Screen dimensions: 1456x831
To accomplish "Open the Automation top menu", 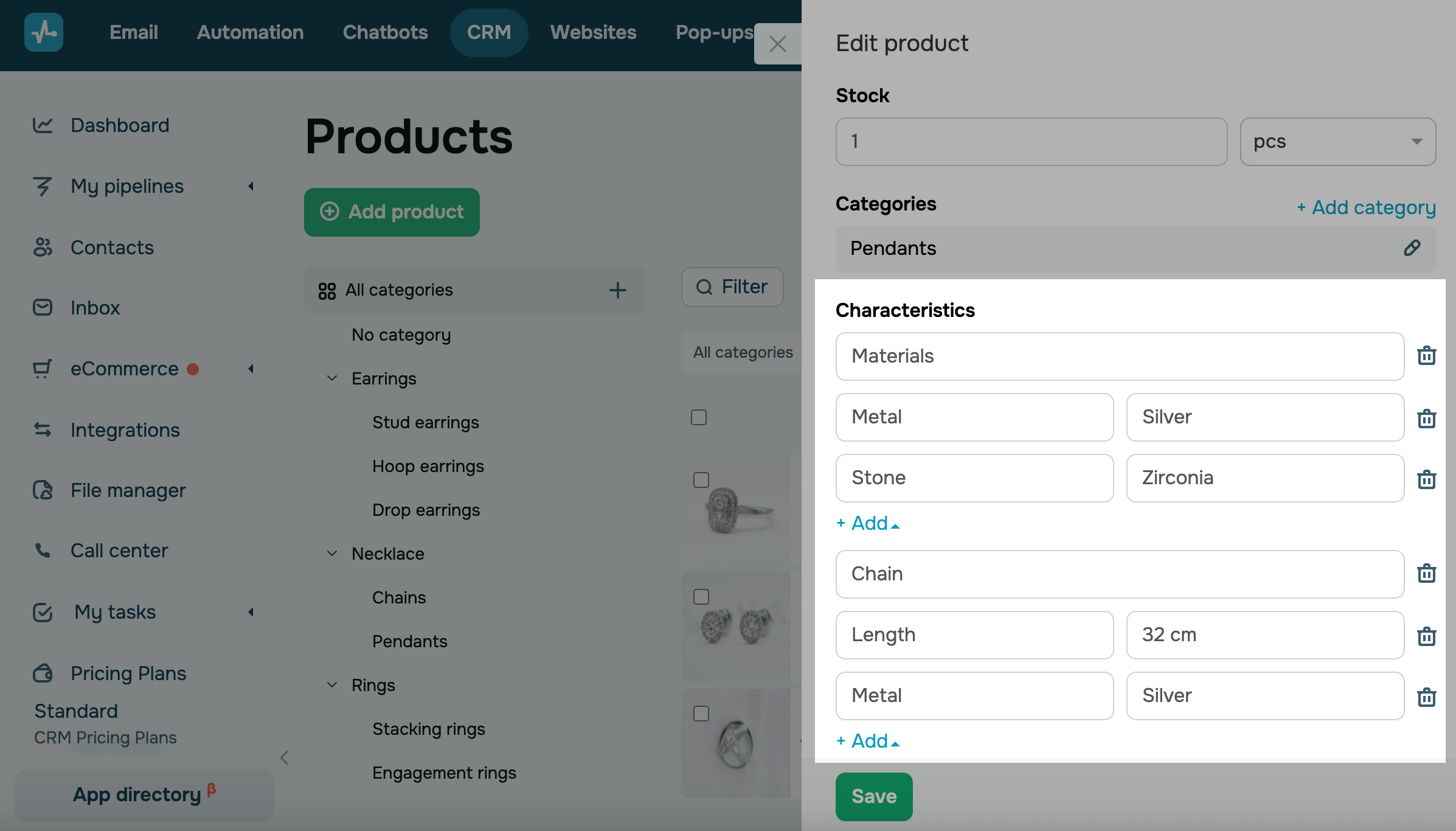I will click(x=250, y=32).
